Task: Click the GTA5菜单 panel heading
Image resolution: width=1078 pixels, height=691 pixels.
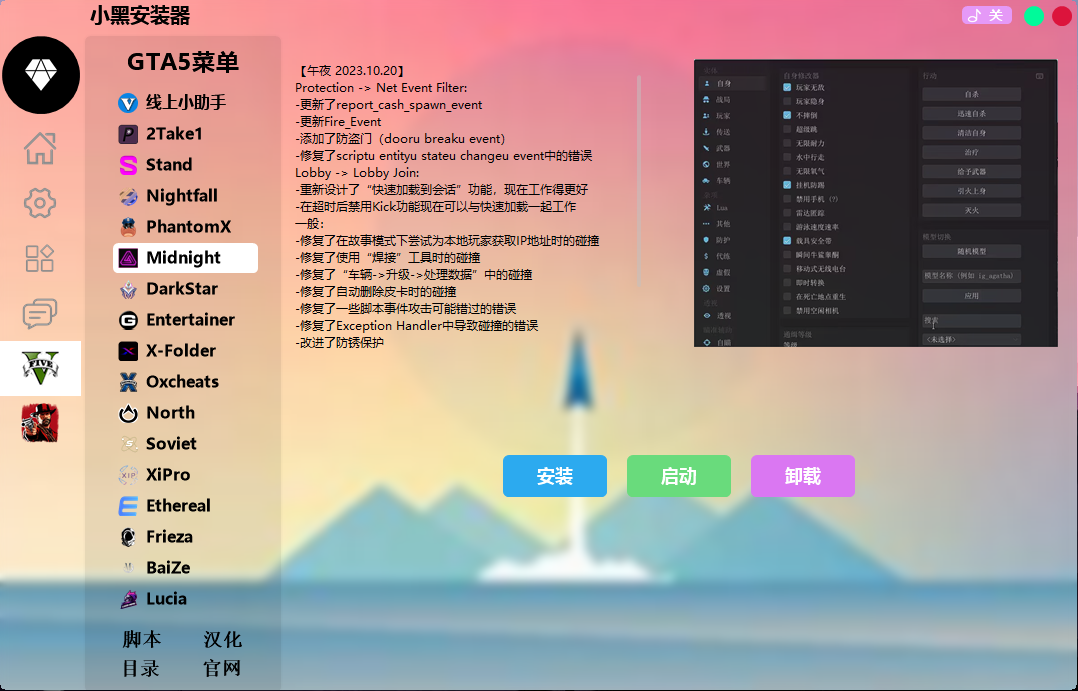Action: pos(183,63)
